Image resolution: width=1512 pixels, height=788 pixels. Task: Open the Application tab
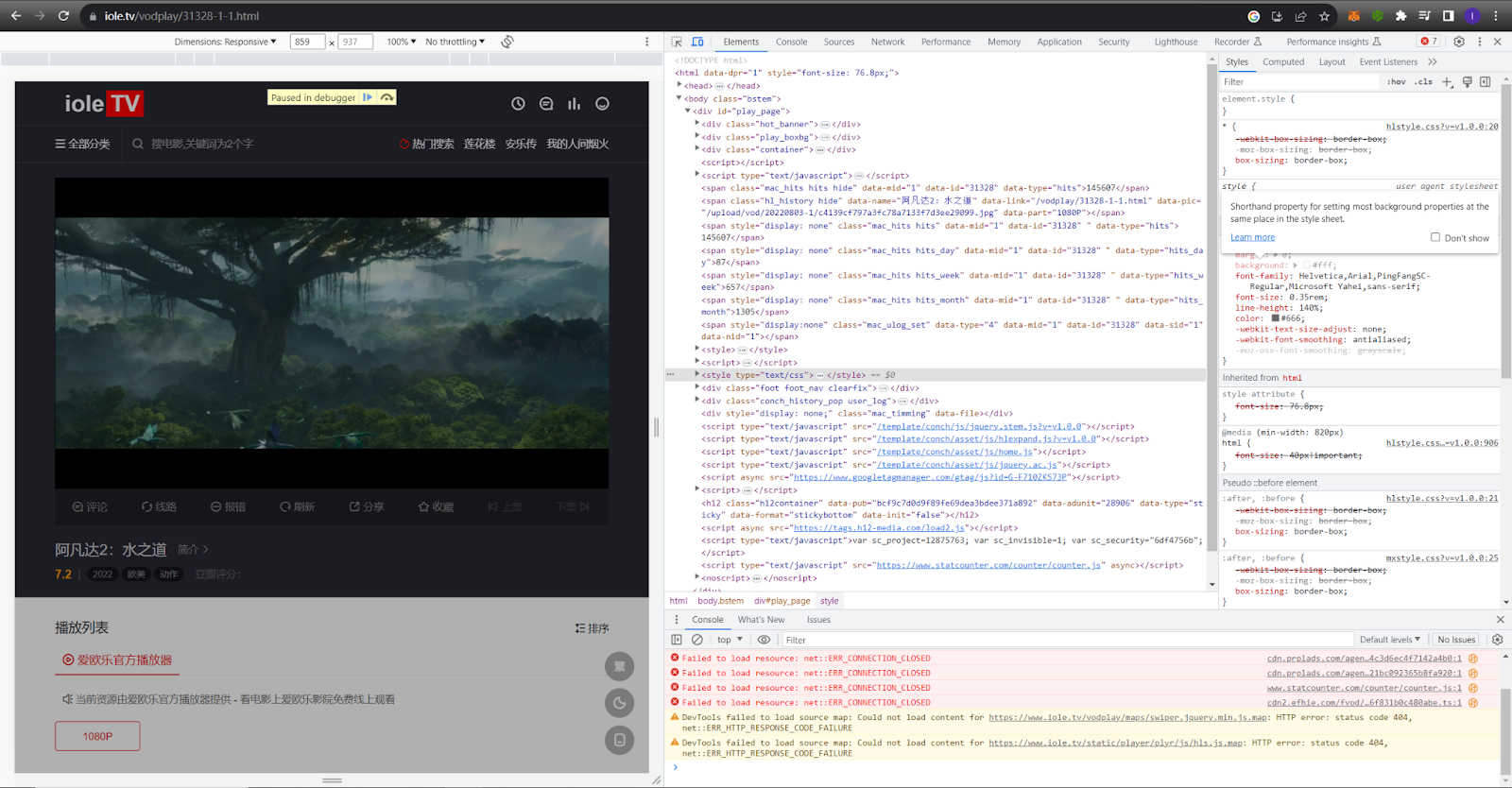1058,42
